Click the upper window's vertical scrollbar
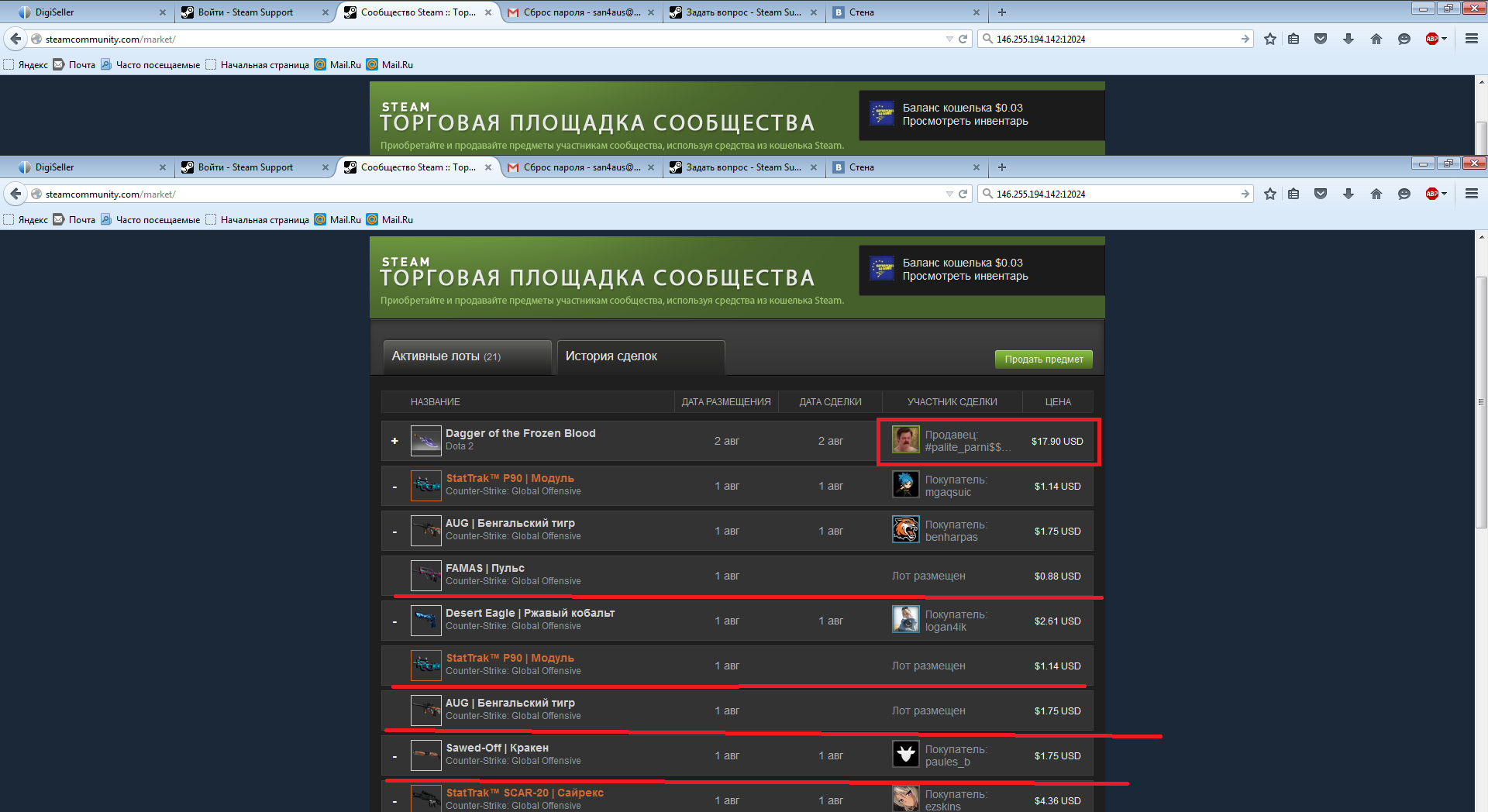The height and width of the screenshot is (812, 1488). pos(1481,138)
